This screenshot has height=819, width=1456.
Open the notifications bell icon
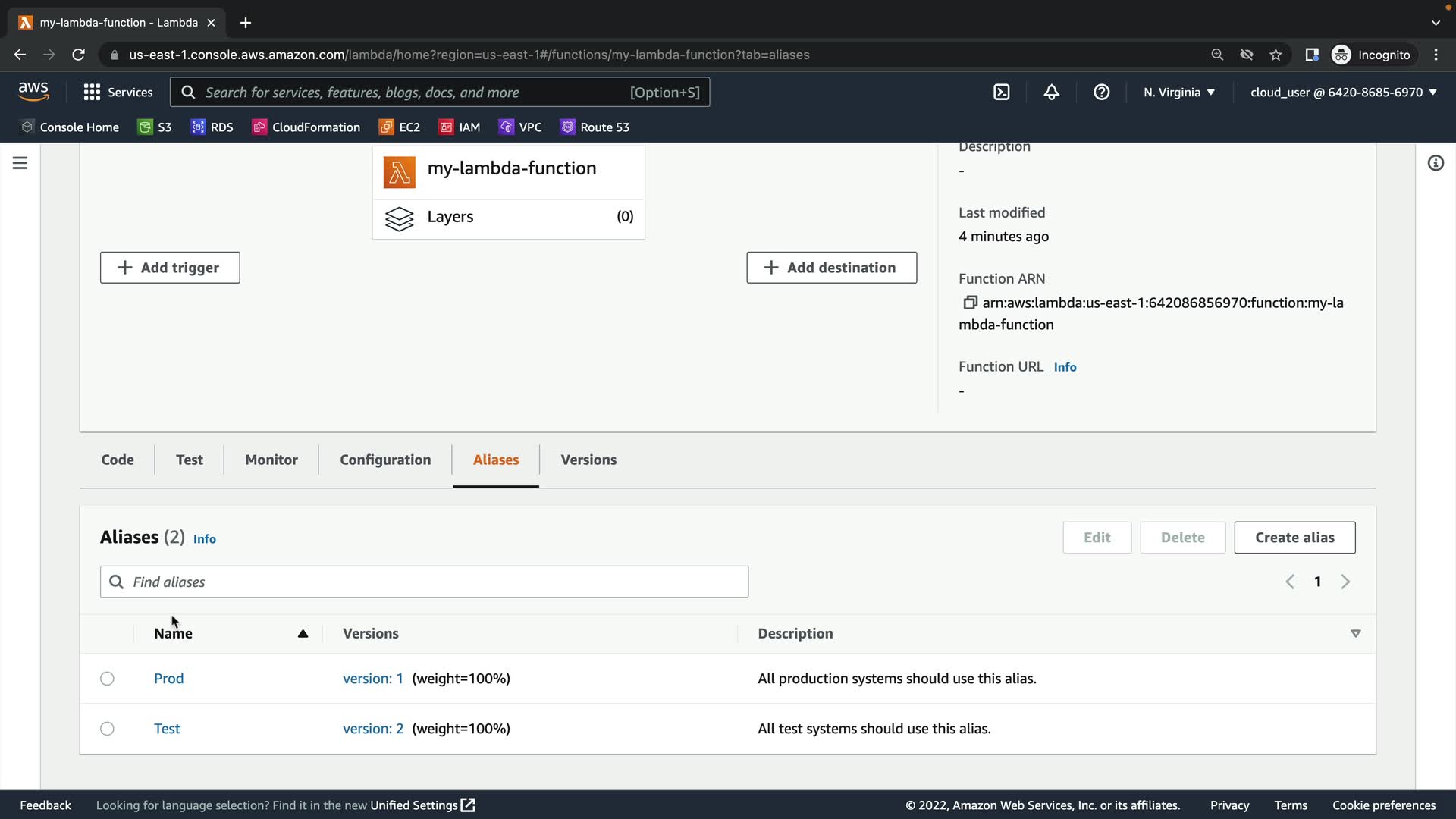point(1052,93)
